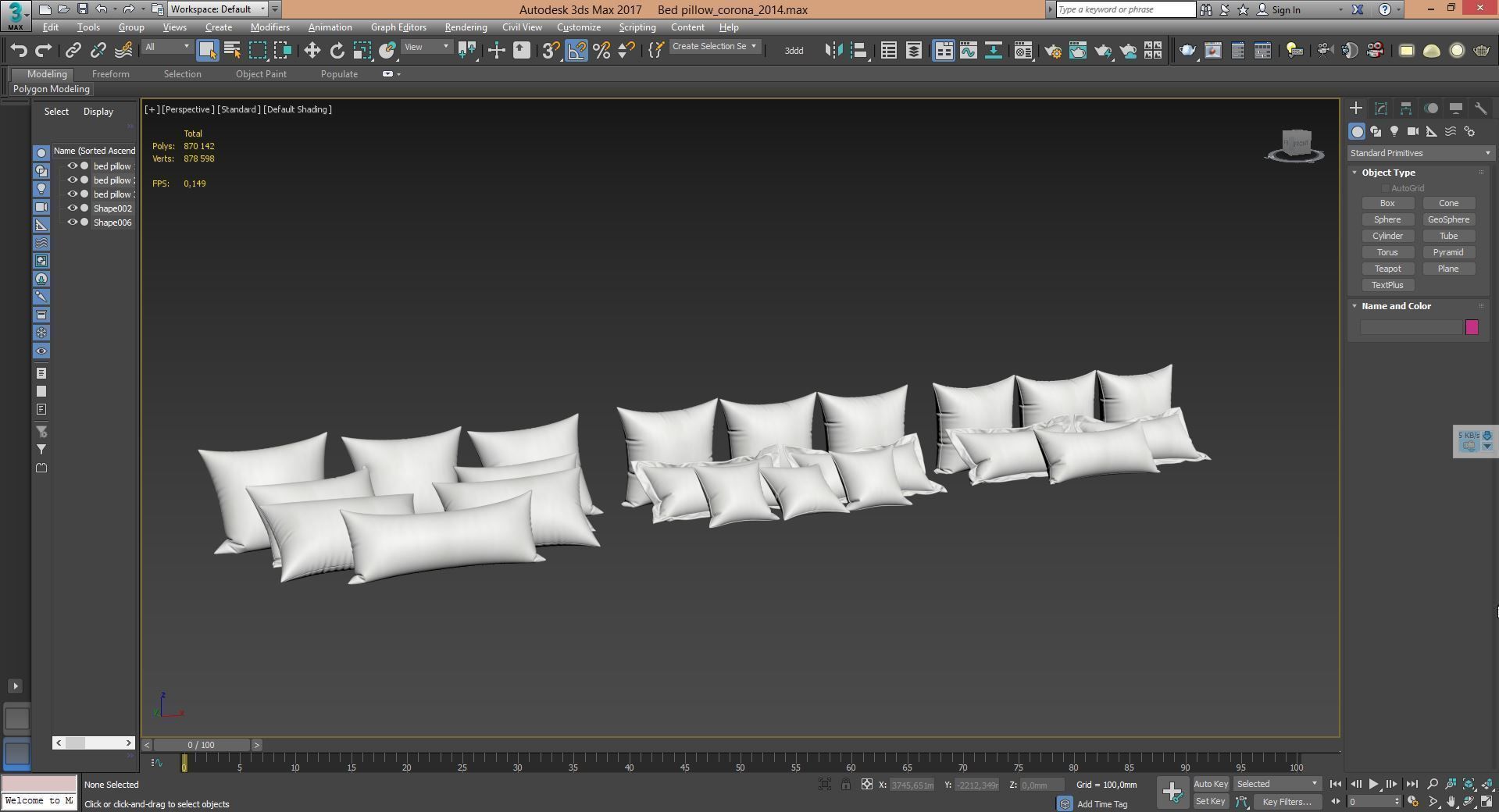Open the Rendering menu

point(466,27)
